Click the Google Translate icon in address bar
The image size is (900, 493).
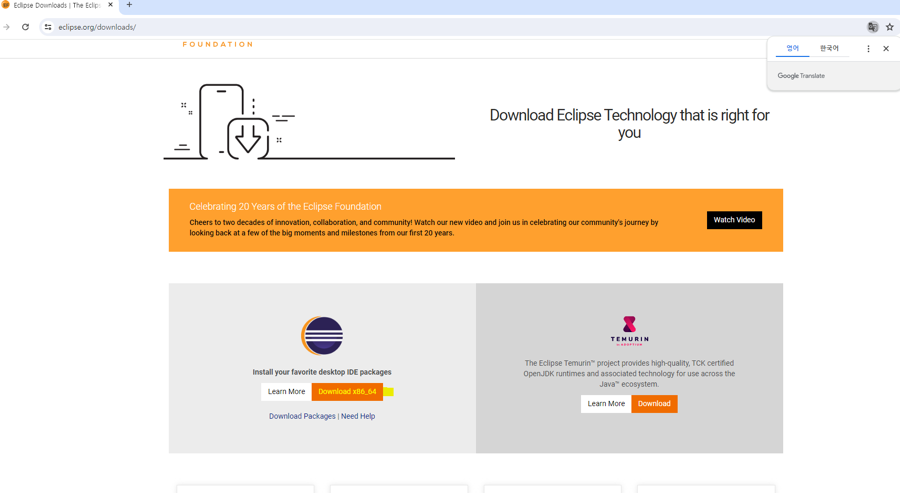(x=872, y=27)
